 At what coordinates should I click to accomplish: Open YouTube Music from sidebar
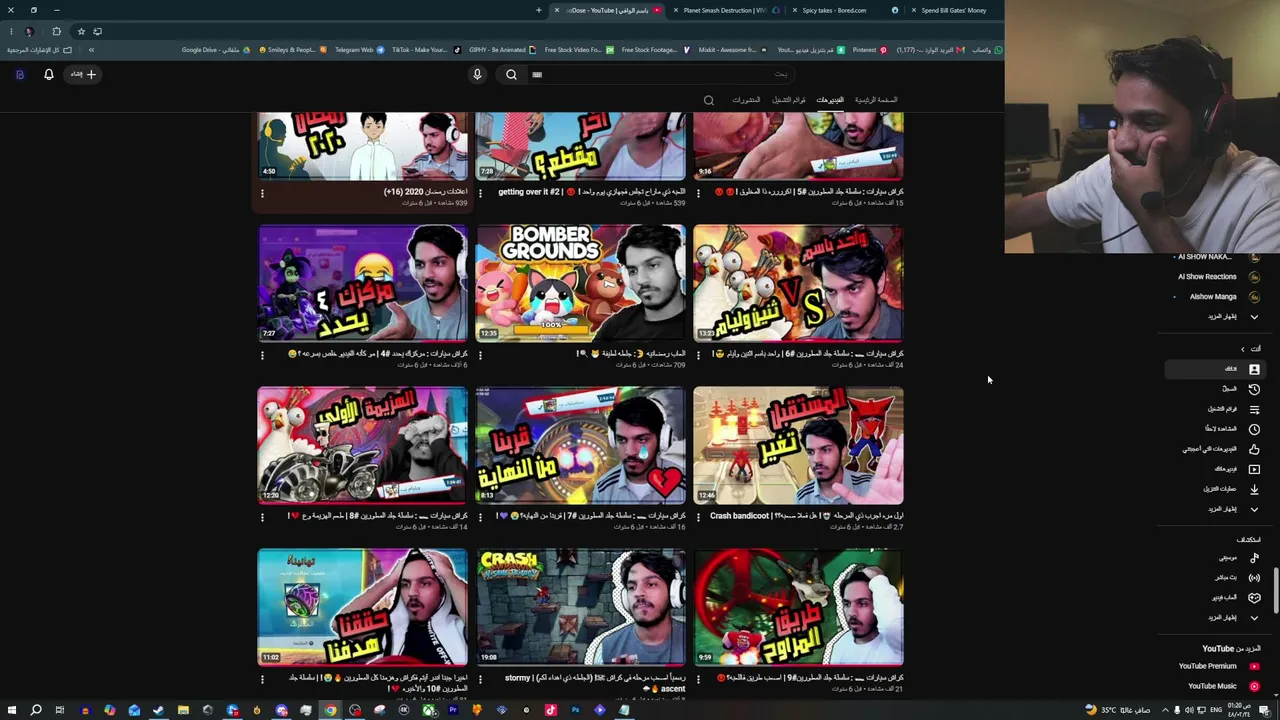click(1222, 686)
